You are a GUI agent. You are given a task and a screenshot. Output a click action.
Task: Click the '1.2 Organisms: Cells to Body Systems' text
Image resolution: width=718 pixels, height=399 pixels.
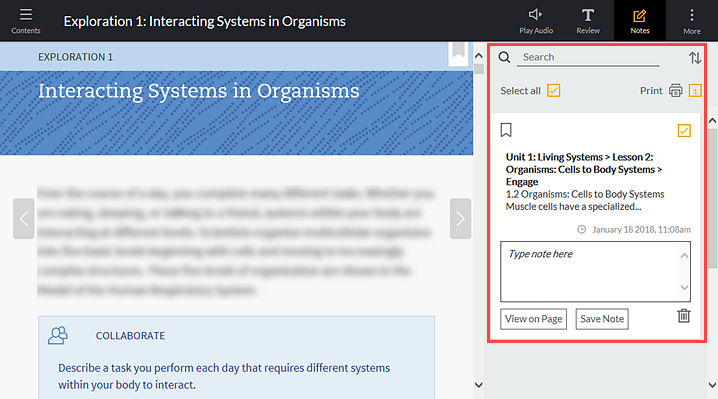click(x=585, y=194)
